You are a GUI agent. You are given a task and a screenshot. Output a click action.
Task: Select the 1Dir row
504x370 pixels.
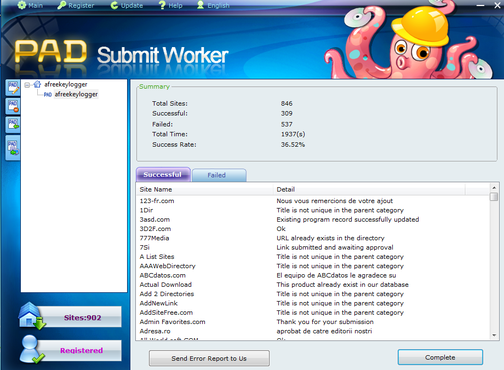(x=312, y=210)
